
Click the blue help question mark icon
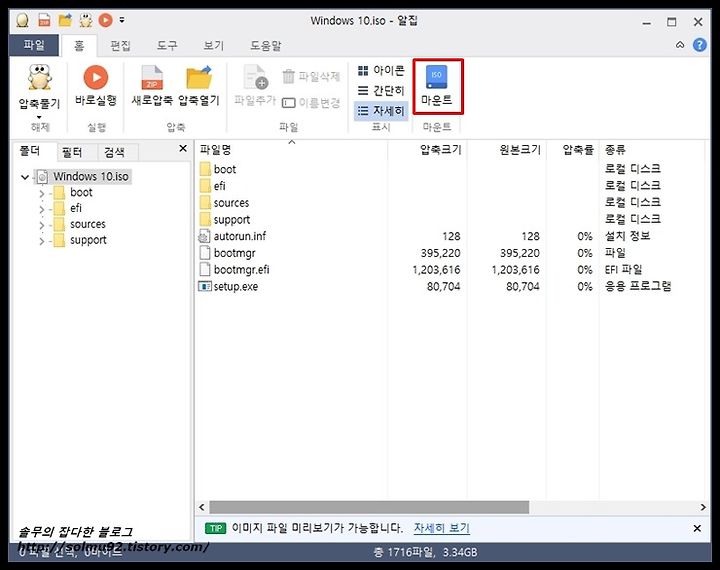699,45
